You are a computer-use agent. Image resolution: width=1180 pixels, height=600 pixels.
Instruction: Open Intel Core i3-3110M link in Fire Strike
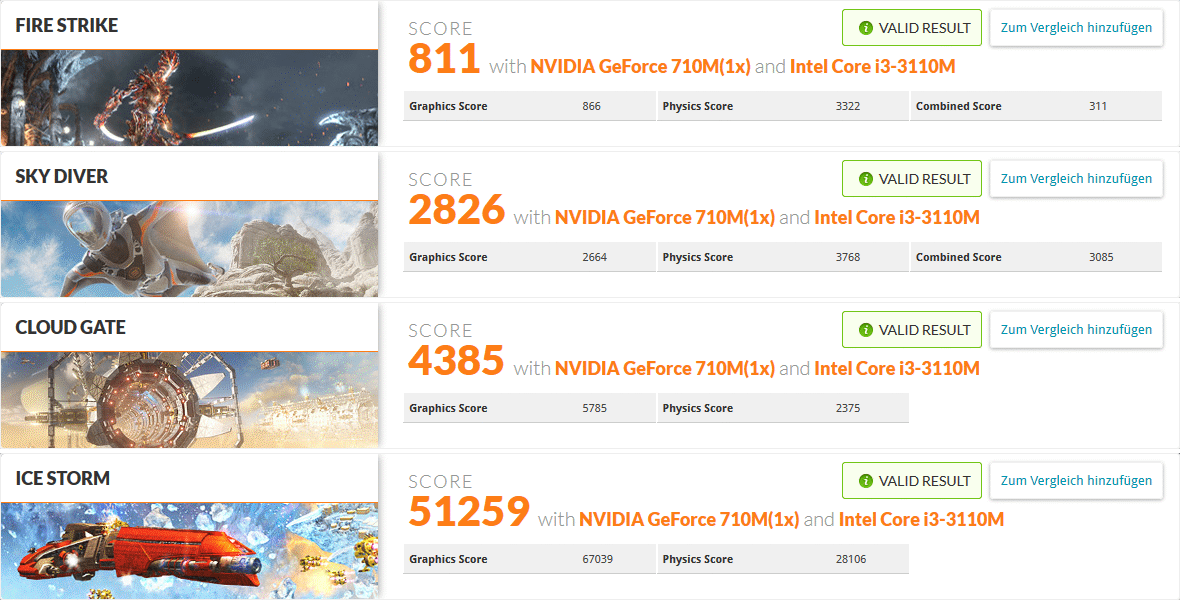872,67
